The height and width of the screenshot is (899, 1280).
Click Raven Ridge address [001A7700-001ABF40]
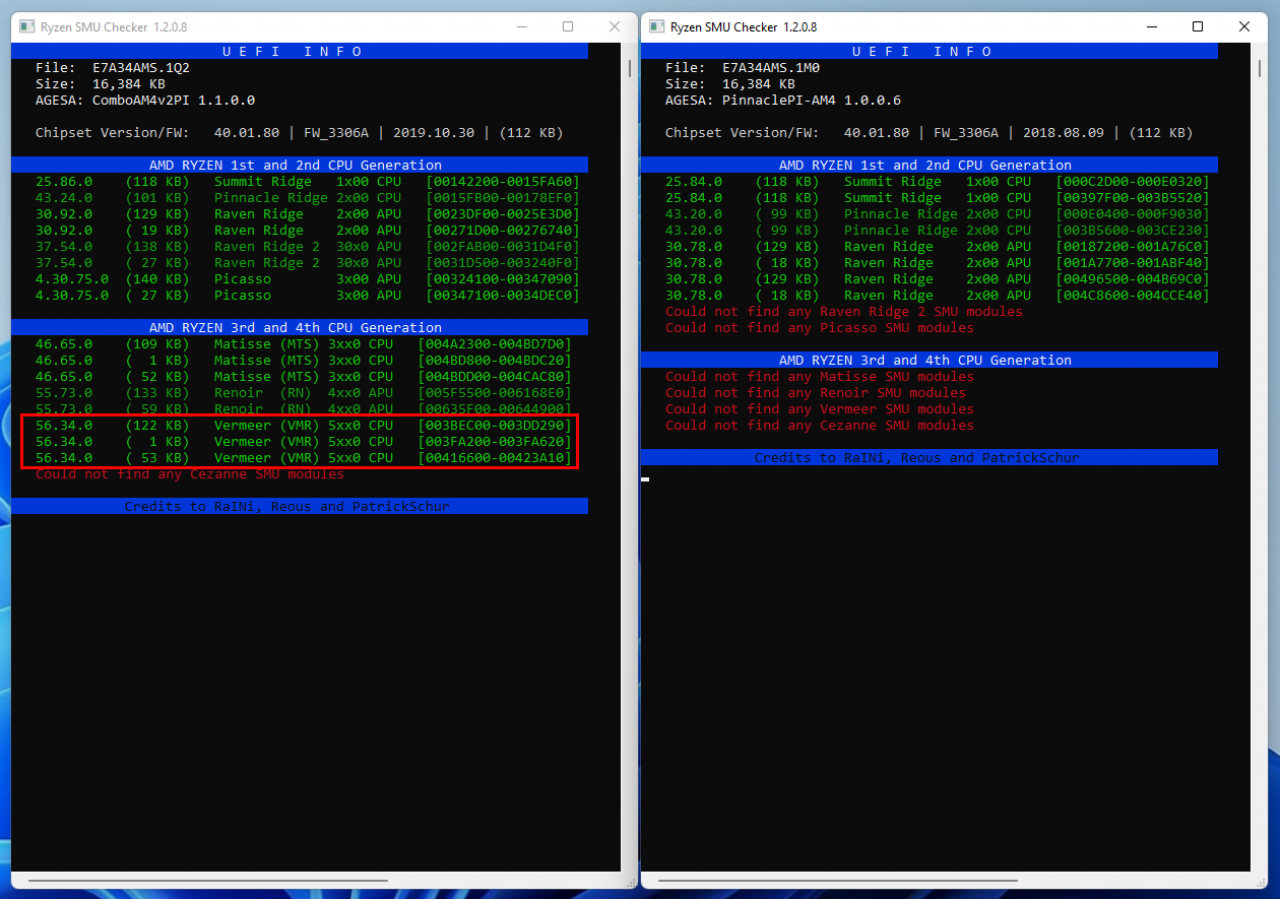click(x=1133, y=263)
